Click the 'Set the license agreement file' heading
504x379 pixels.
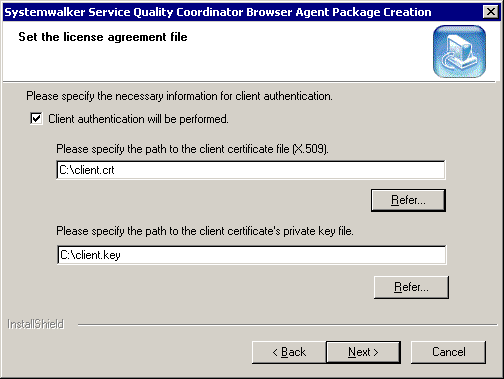(x=103, y=37)
